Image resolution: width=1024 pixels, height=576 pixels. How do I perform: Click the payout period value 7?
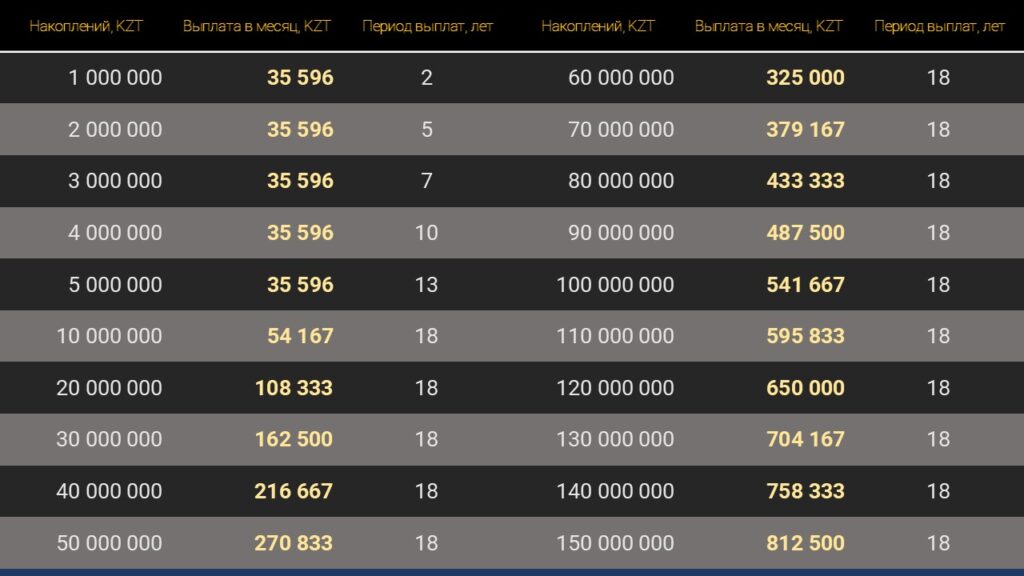(x=426, y=181)
